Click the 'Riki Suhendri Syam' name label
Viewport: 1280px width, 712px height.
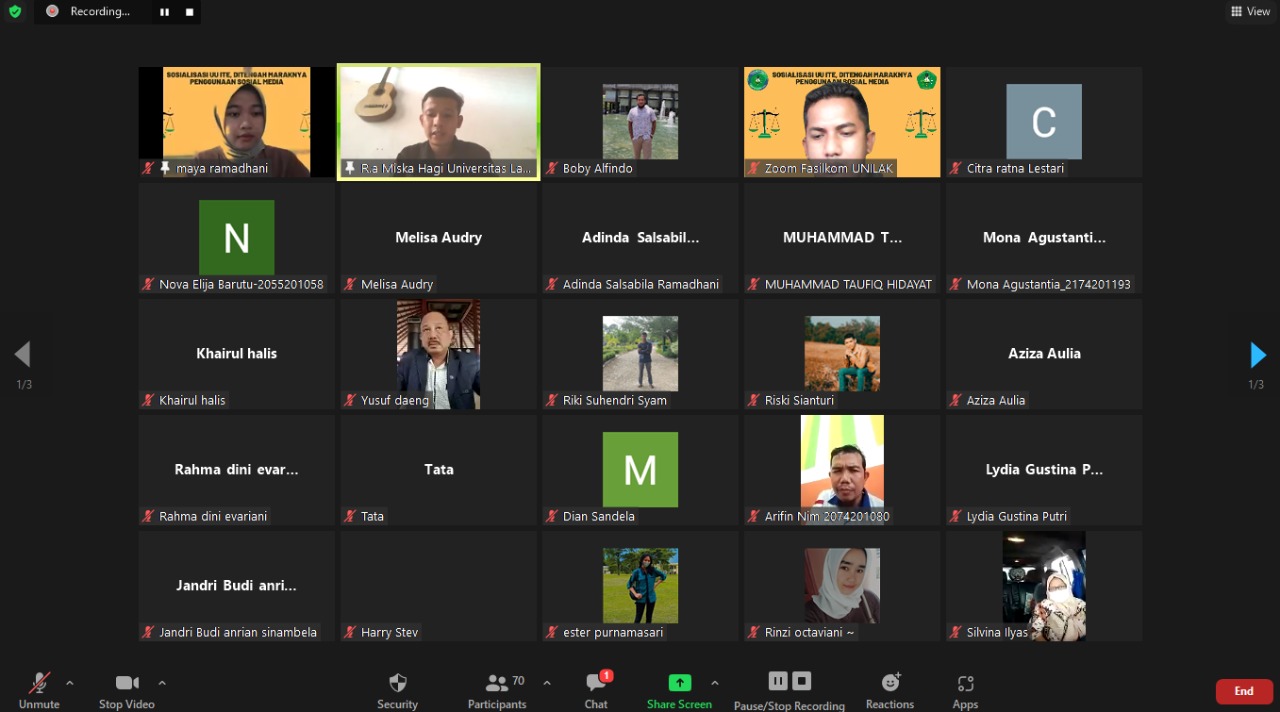(x=615, y=400)
